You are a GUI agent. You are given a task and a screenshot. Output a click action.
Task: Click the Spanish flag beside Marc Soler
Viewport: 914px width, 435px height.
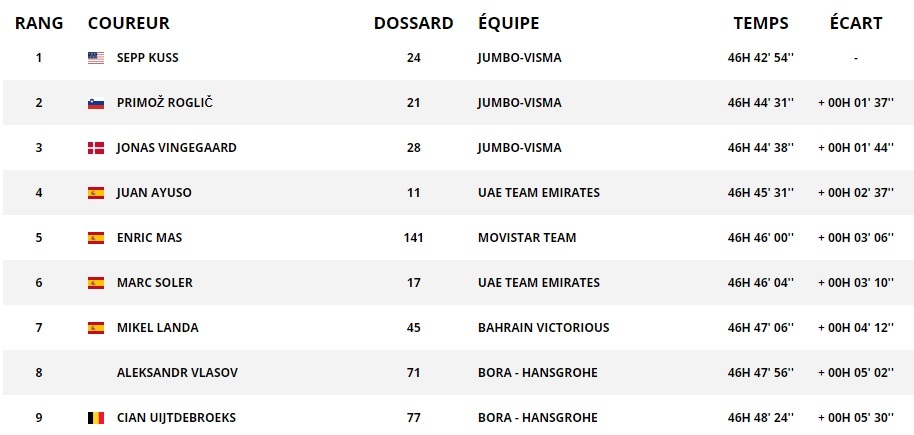click(96, 283)
